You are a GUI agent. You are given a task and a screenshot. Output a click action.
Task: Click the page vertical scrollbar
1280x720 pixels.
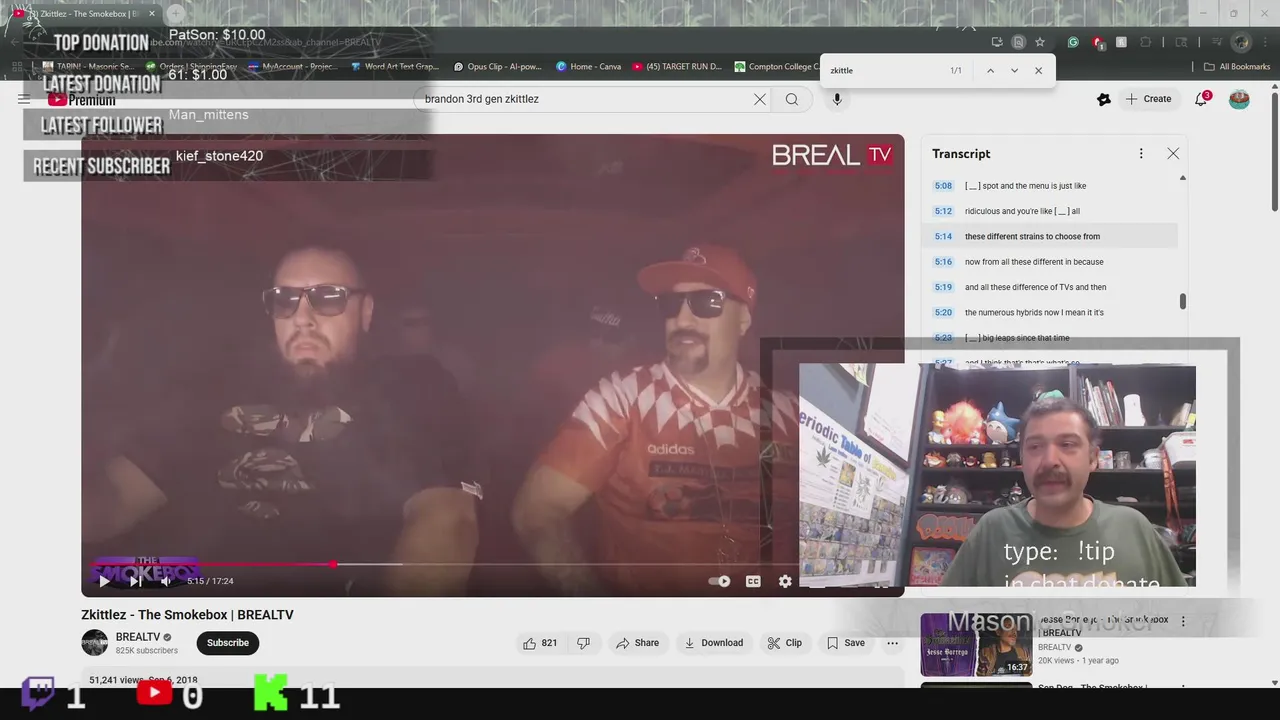click(1274, 150)
